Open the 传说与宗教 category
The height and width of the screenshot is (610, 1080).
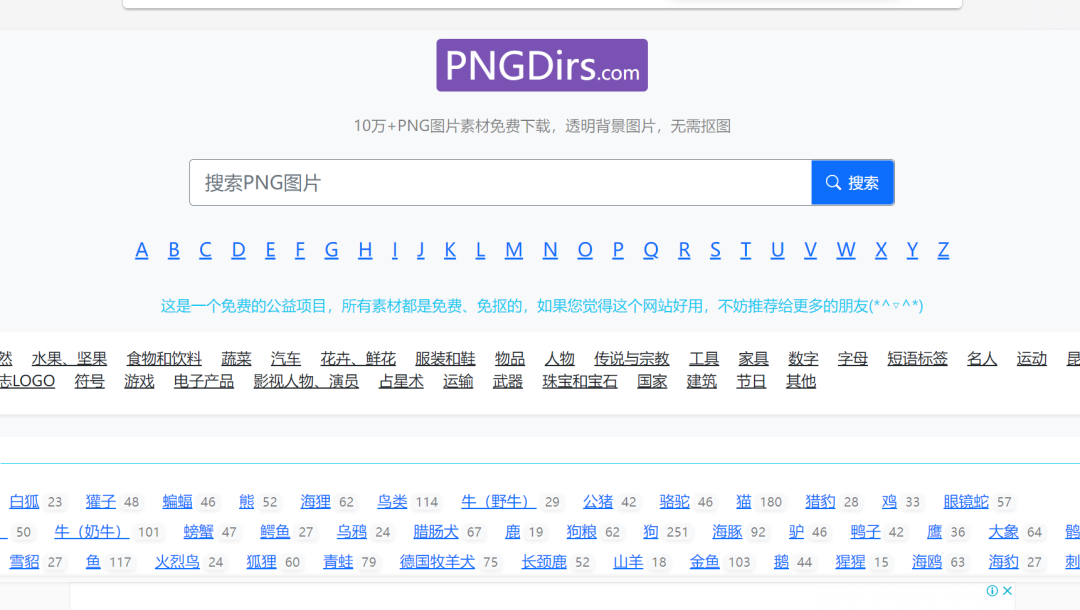pos(632,359)
